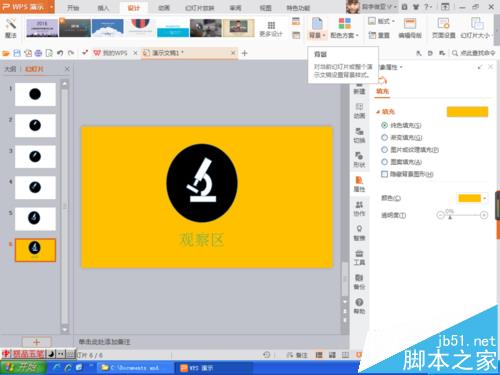
Task: Select slide 5 thumbnail
Action: 35,219
